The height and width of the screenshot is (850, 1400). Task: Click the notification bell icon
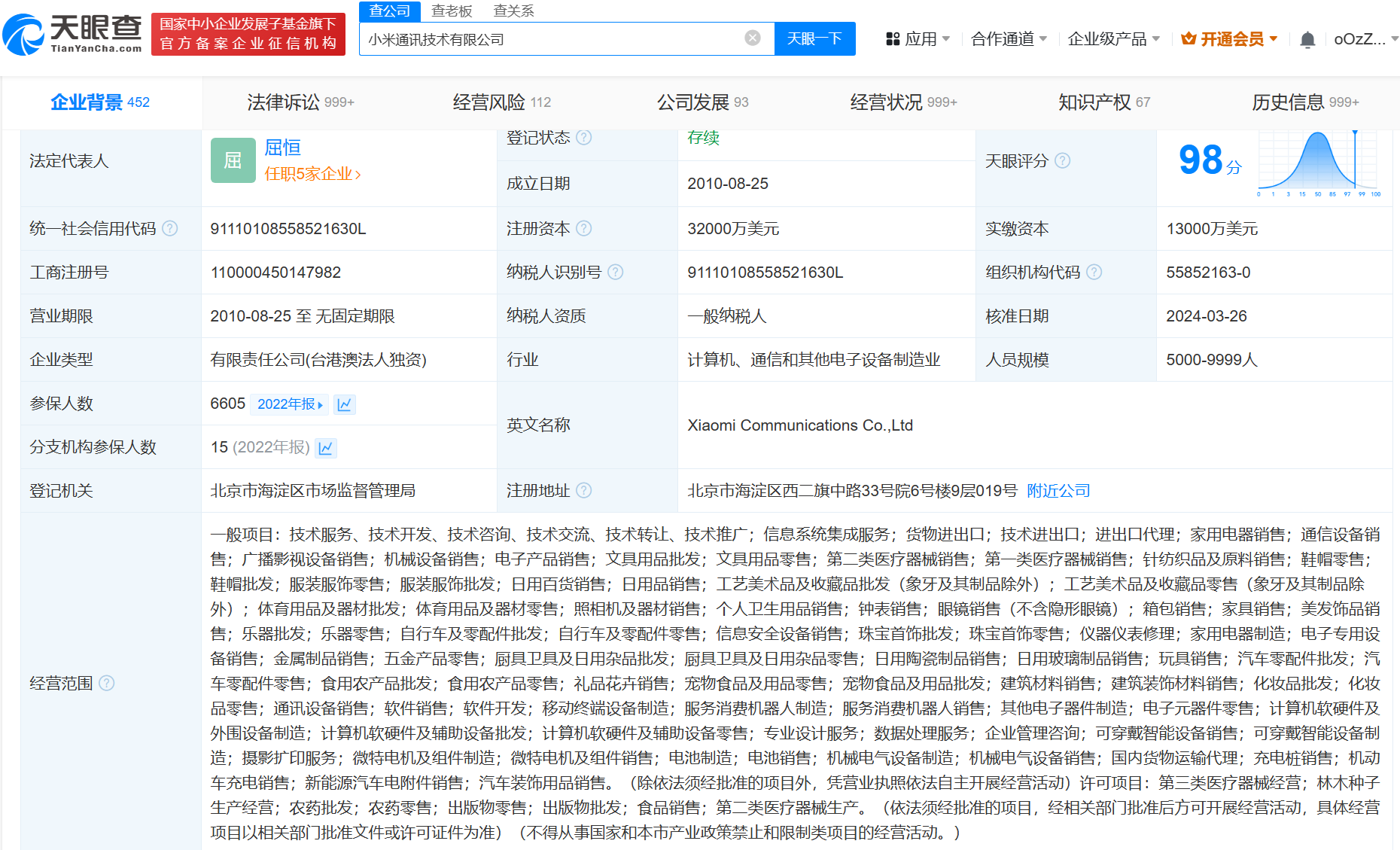1307,40
